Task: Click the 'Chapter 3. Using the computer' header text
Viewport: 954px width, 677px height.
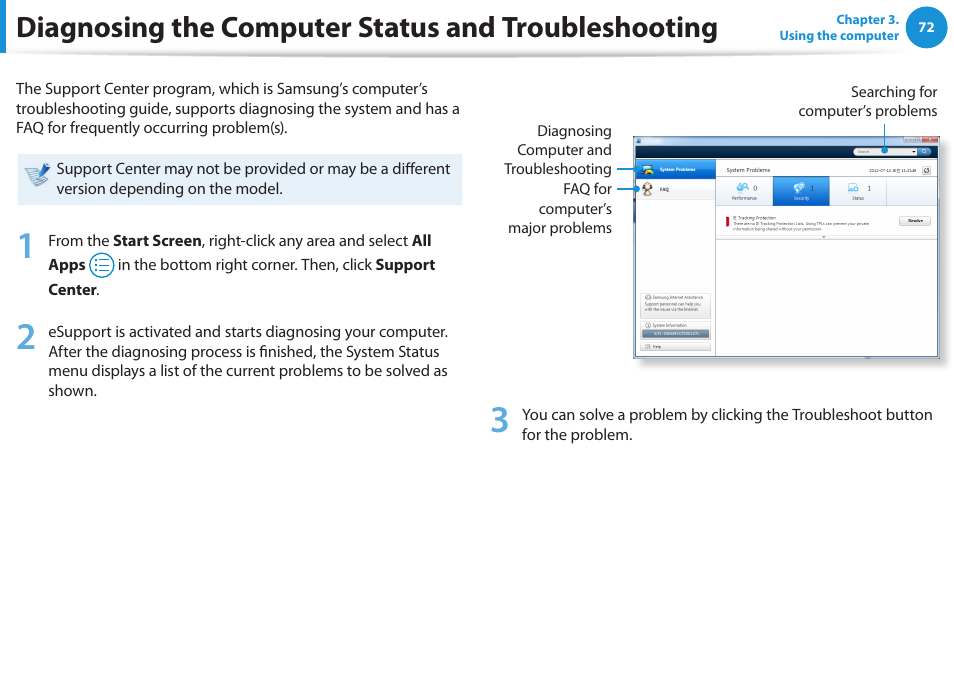Action: (x=839, y=28)
